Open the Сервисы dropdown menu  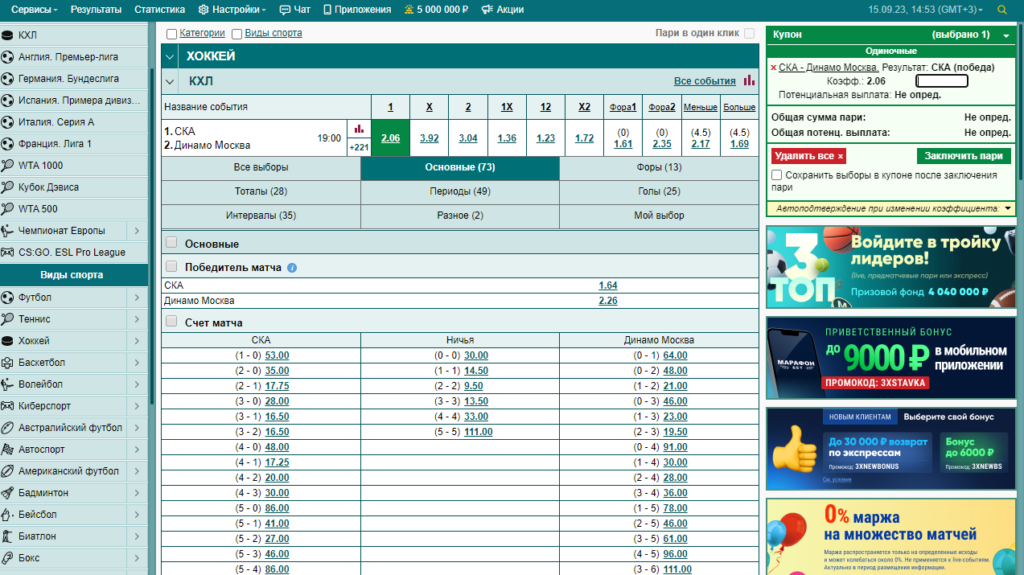pyautogui.click(x=34, y=10)
